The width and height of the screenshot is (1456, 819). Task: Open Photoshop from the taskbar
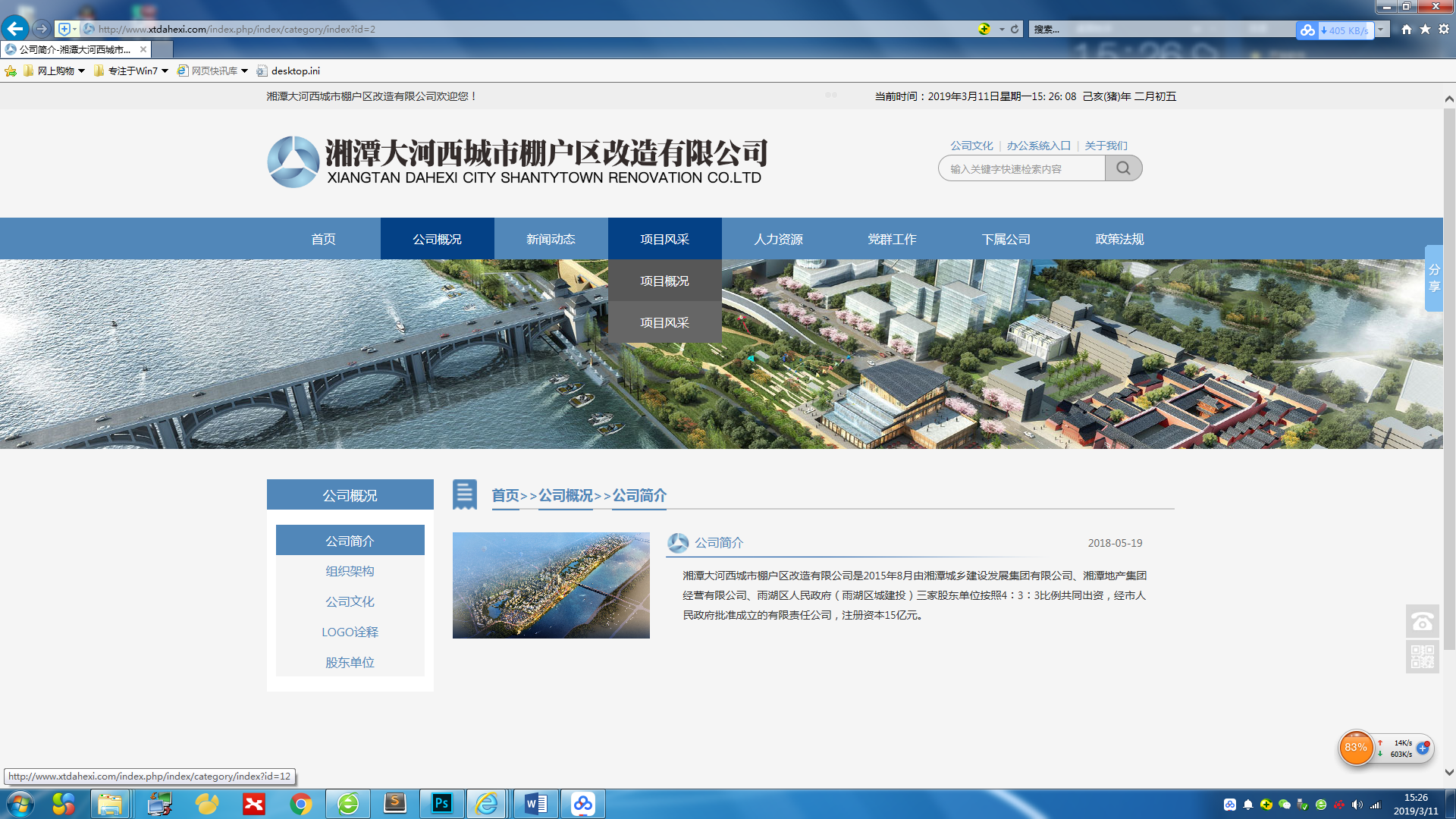tap(441, 803)
